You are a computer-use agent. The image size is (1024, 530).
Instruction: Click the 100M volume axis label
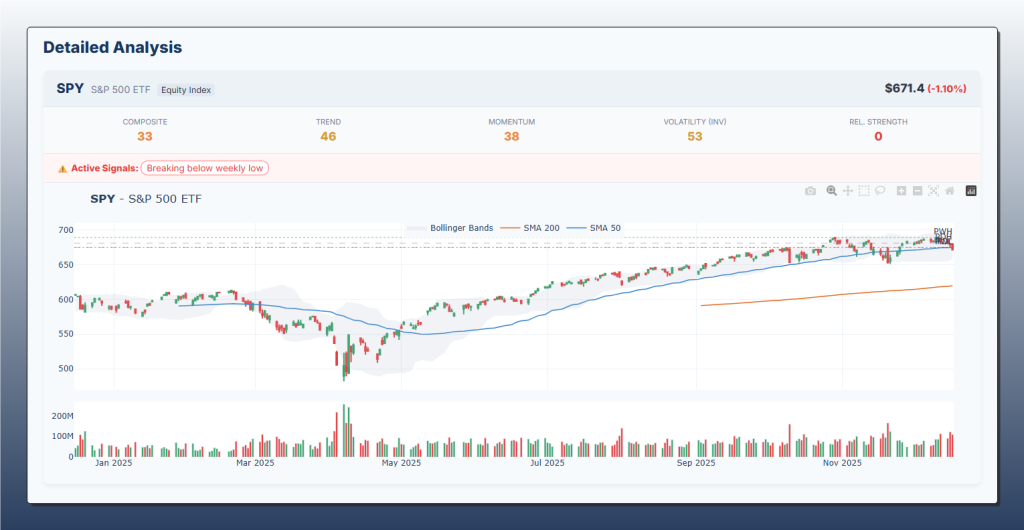62,436
